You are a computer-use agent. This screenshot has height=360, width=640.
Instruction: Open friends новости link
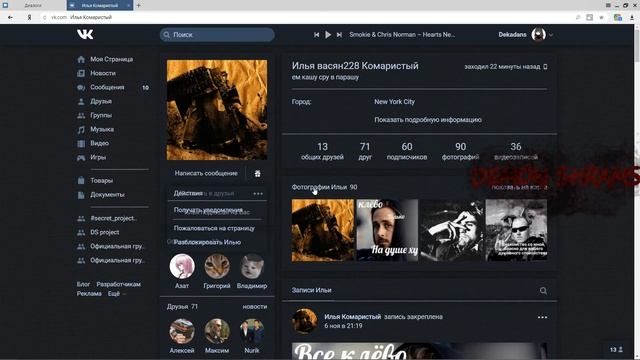click(255, 307)
